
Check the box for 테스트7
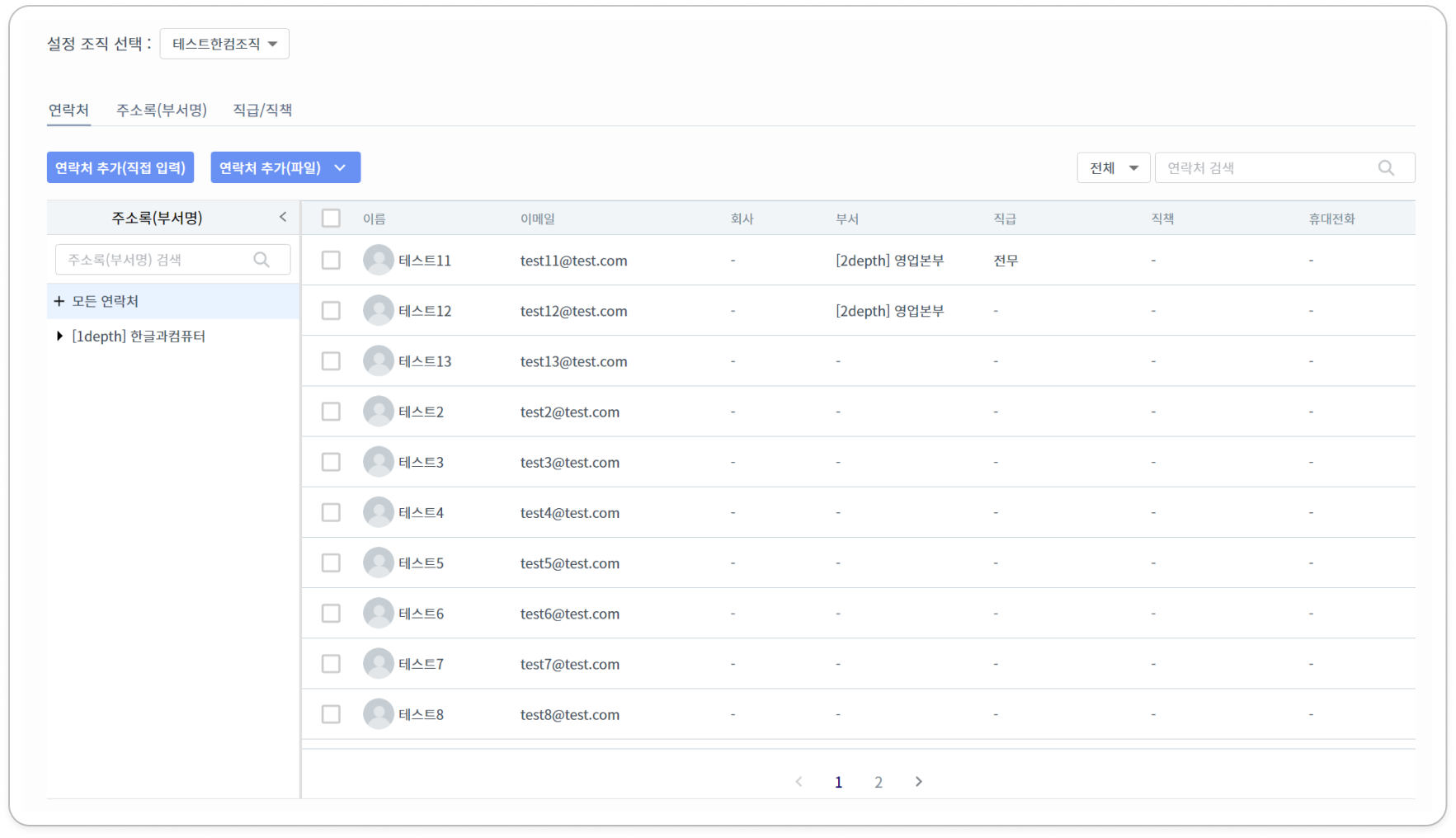[x=331, y=663]
